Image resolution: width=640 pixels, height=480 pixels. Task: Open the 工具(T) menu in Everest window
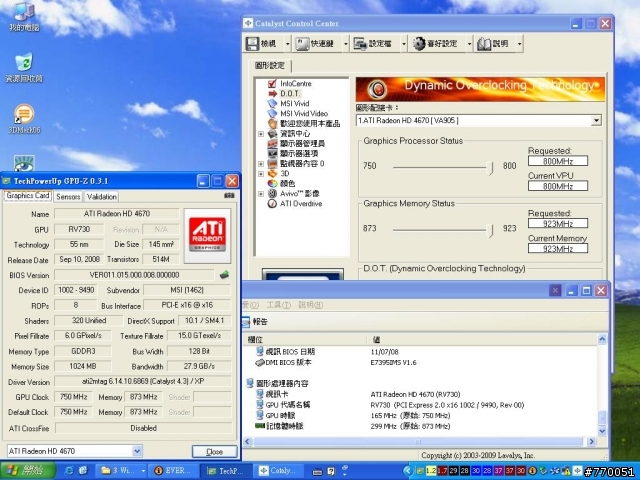(x=278, y=305)
